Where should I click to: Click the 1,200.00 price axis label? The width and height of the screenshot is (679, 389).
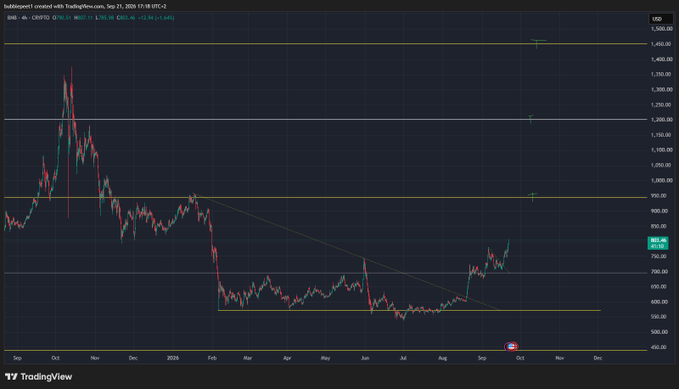[x=662, y=120]
